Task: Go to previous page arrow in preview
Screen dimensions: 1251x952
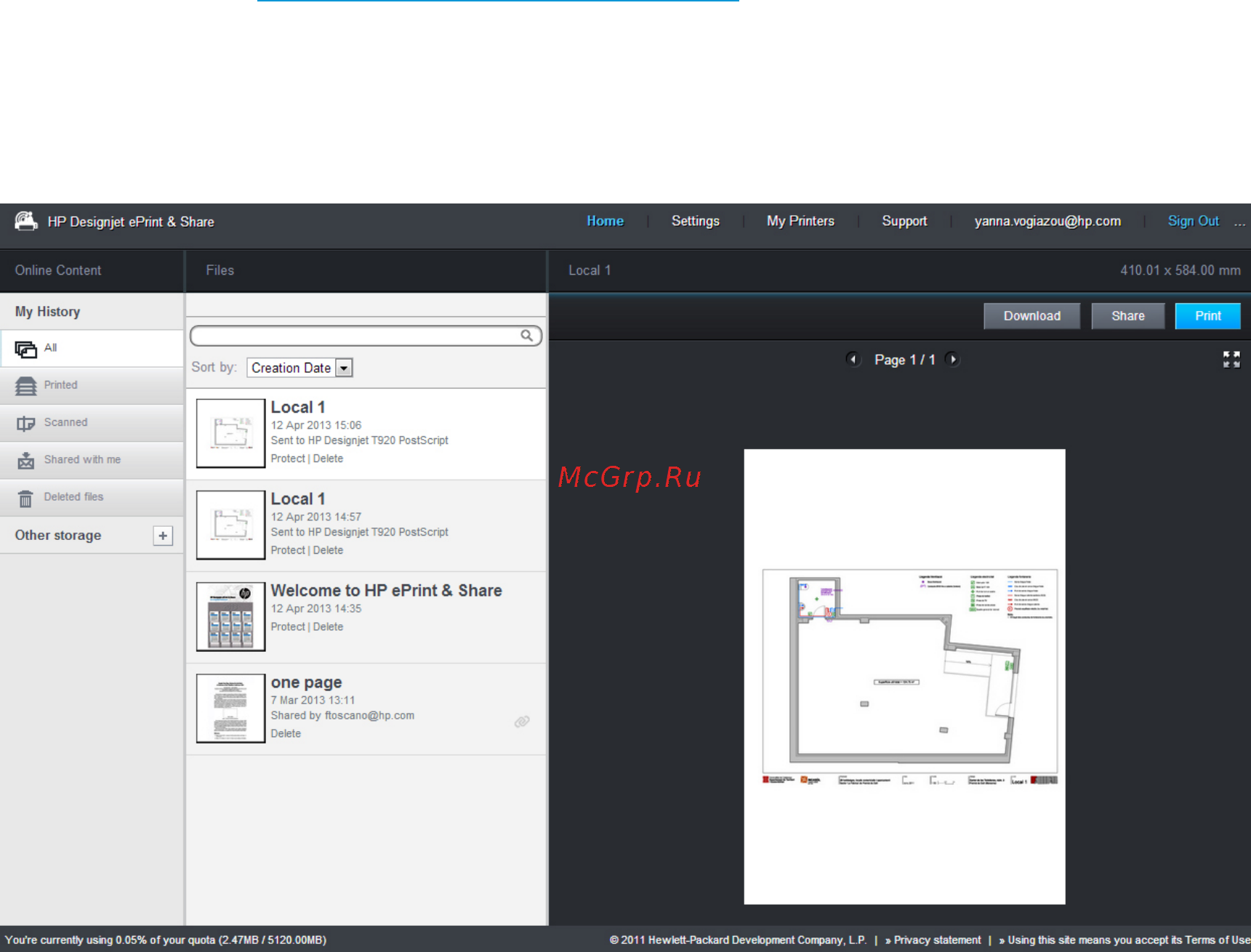Action: pos(853,359)
